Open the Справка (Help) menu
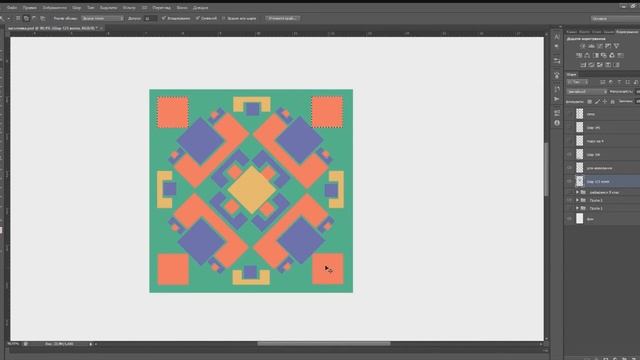Screen dimensions: 640x360 (x=200, y=7)
